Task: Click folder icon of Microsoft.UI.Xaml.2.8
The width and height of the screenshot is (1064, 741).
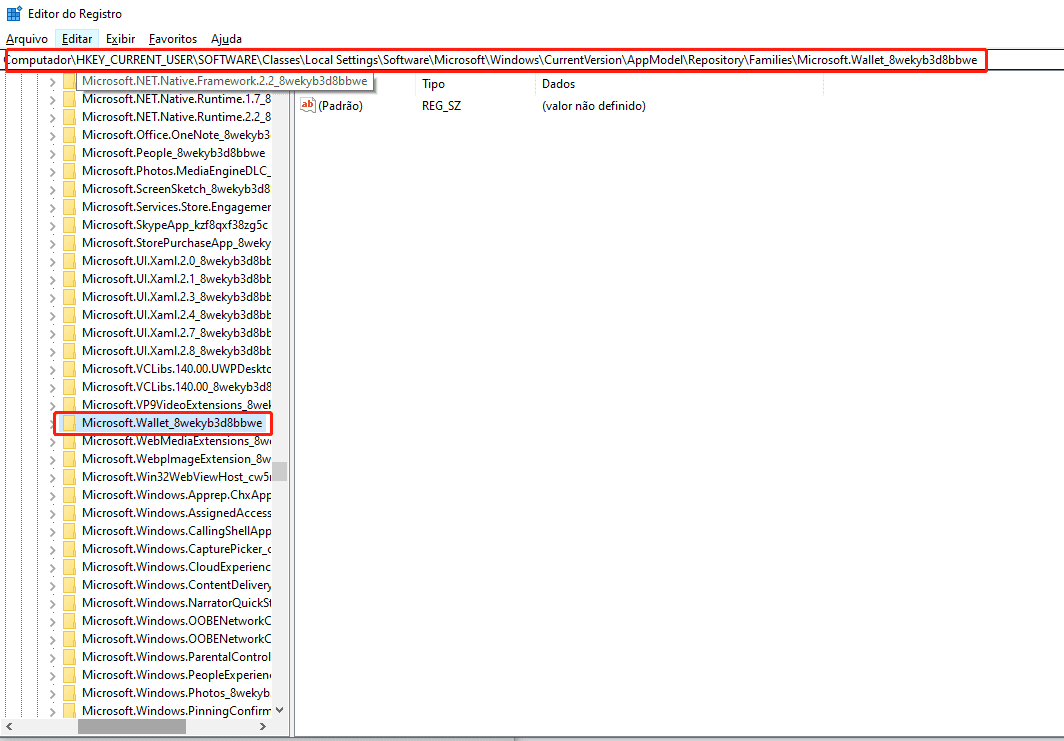Action: [x=69, y=351]
